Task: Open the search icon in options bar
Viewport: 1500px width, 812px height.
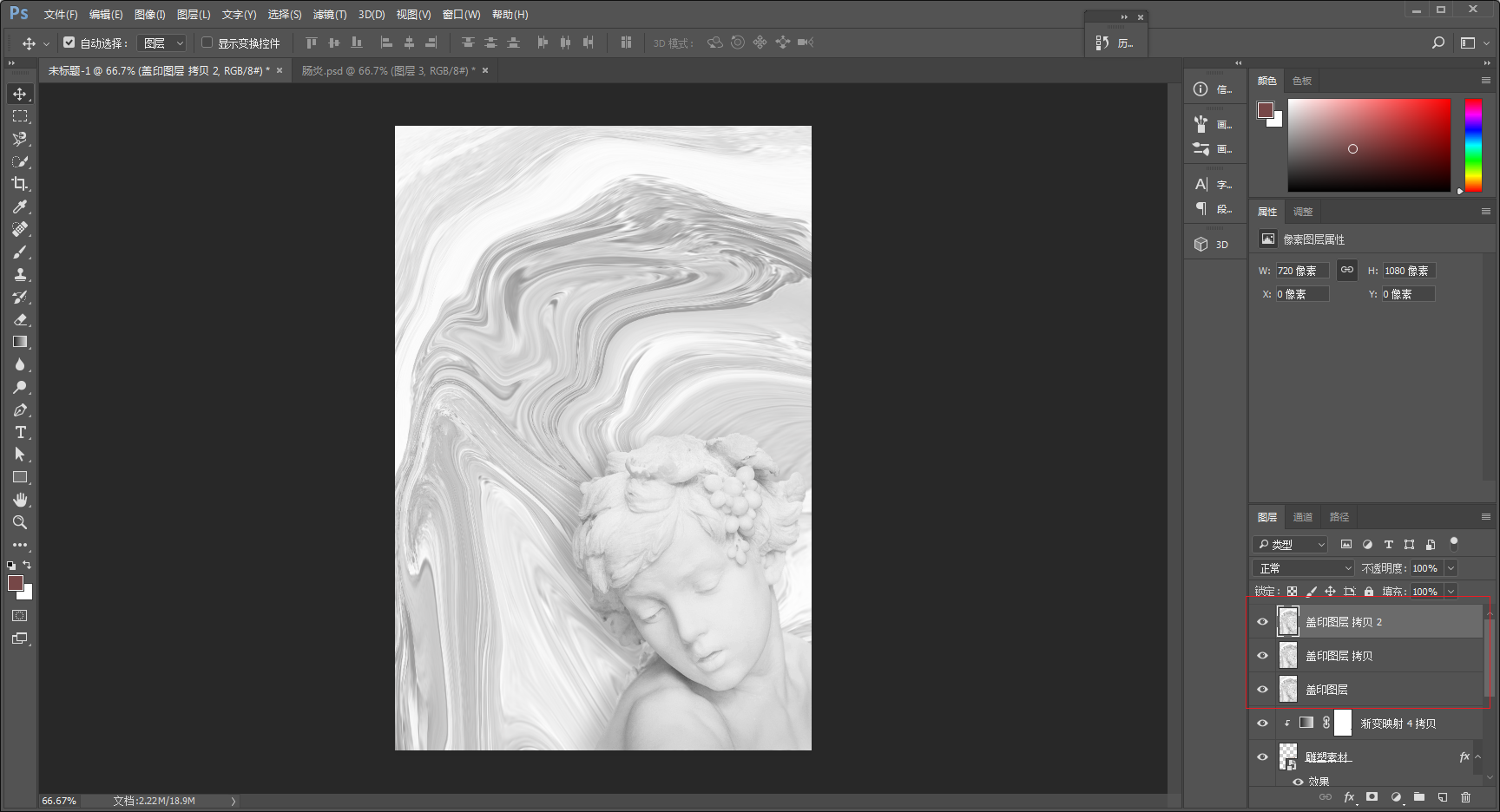Action: point(1438,43)
